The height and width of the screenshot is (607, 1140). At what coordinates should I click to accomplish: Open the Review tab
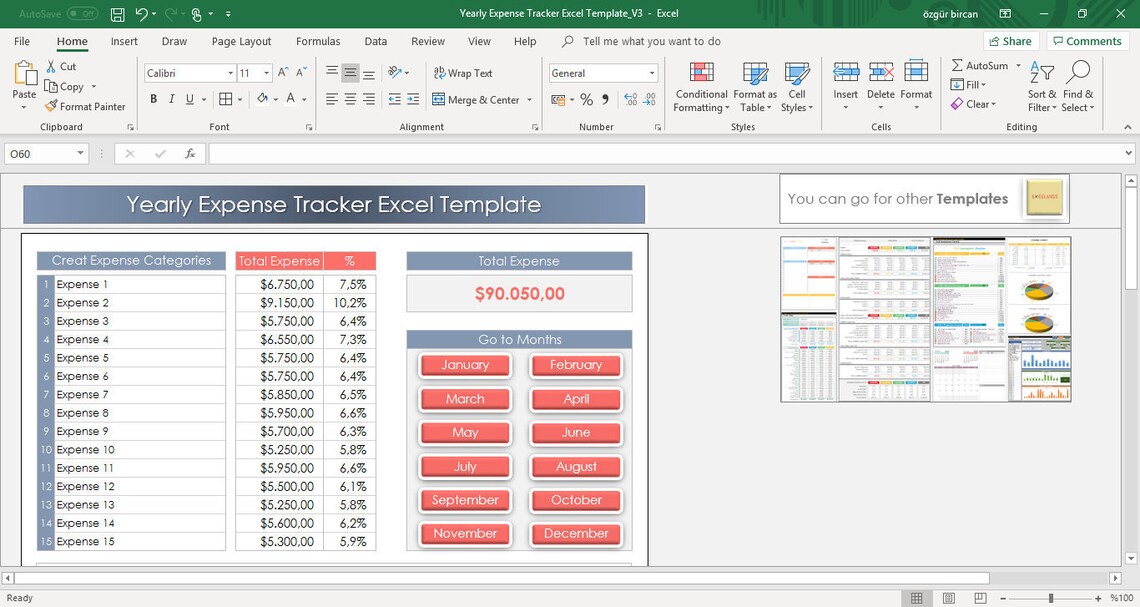point(427,41)
